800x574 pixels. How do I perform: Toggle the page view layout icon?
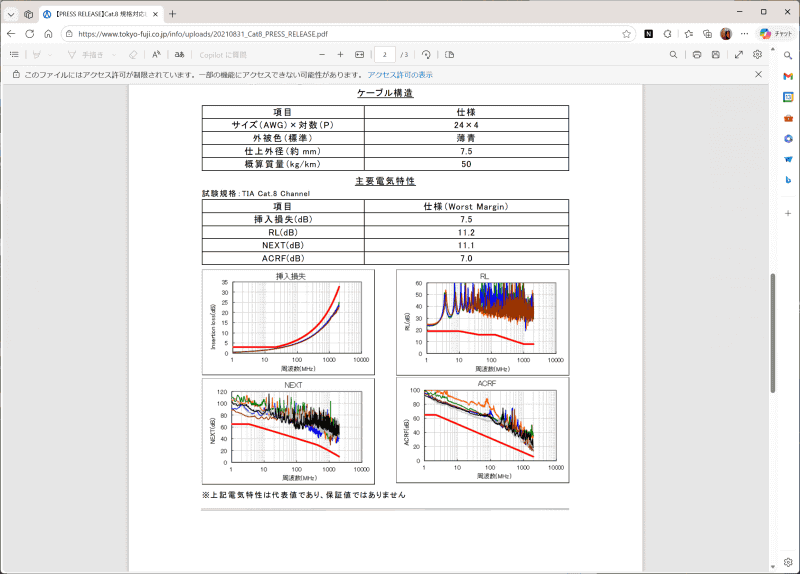click(449, 55)
